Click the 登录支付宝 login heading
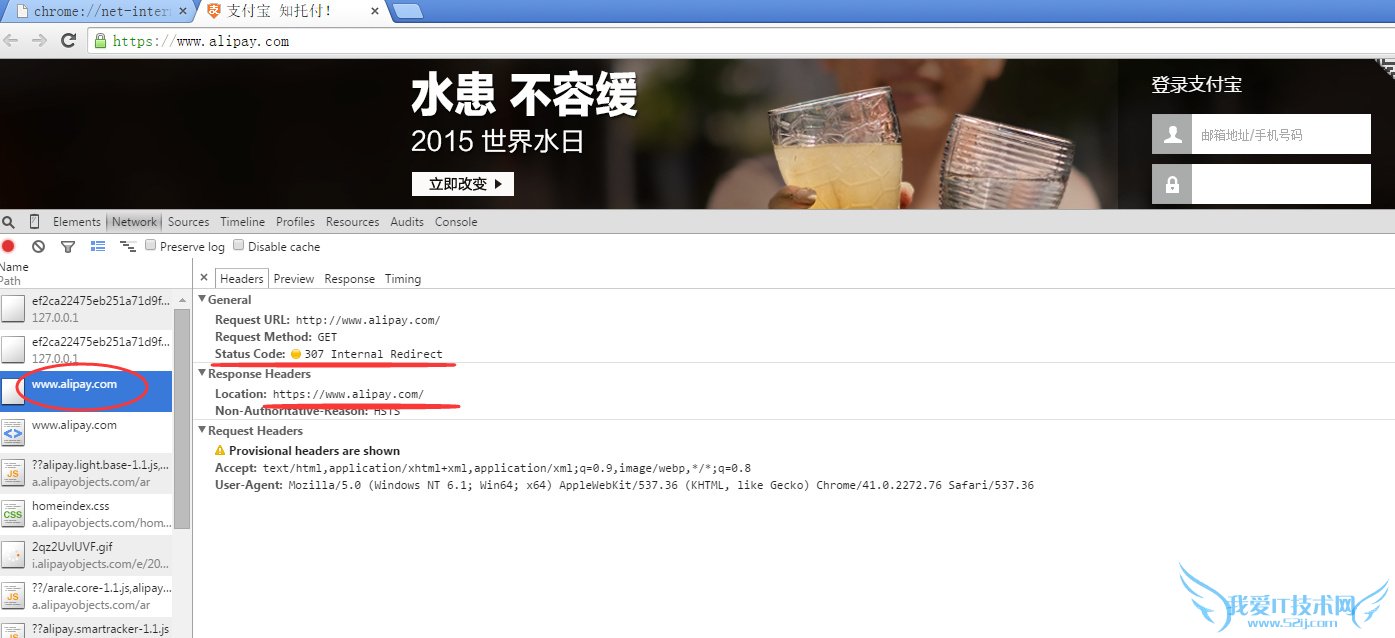Viewport: 1395px width, 638px height. [x=1197, y=85]
